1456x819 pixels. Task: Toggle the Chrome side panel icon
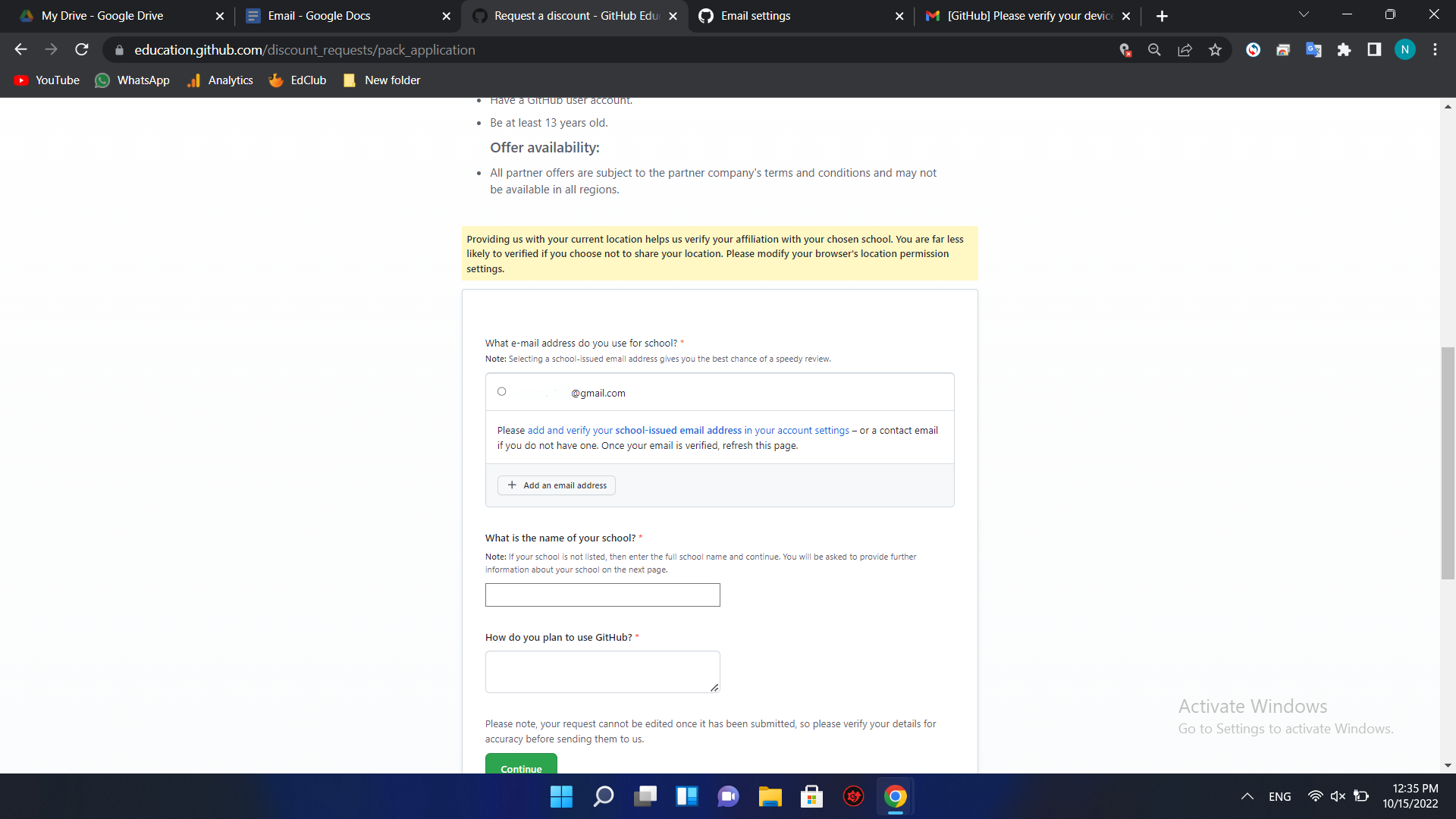(1374, 50)
